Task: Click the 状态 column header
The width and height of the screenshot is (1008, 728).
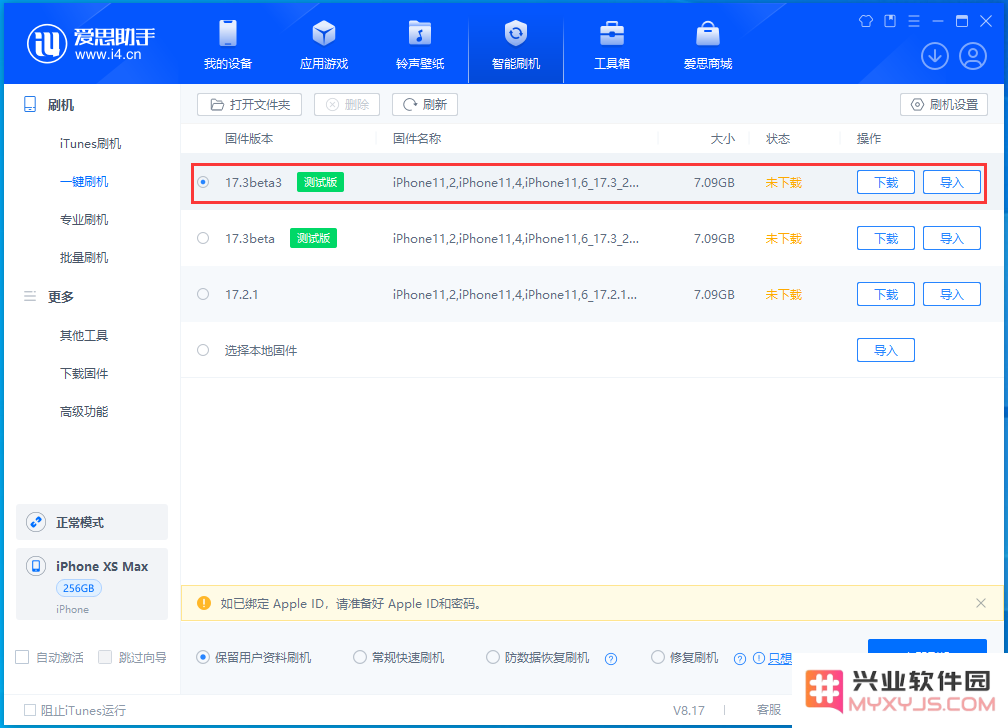Action: pyautogui.click(x=778, y=138)
